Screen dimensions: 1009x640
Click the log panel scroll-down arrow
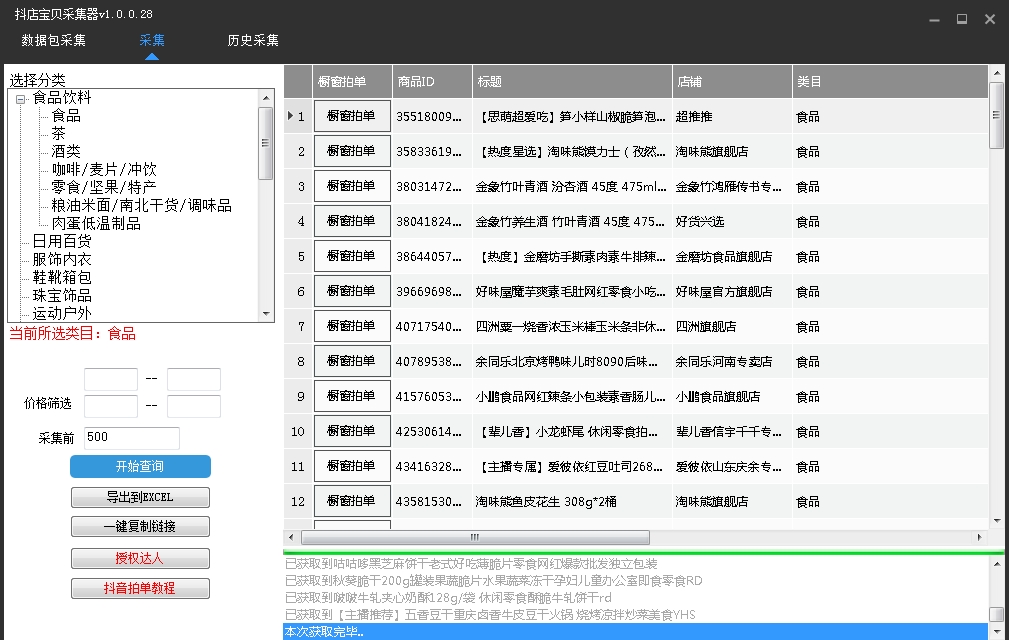(x=997, y=632)
